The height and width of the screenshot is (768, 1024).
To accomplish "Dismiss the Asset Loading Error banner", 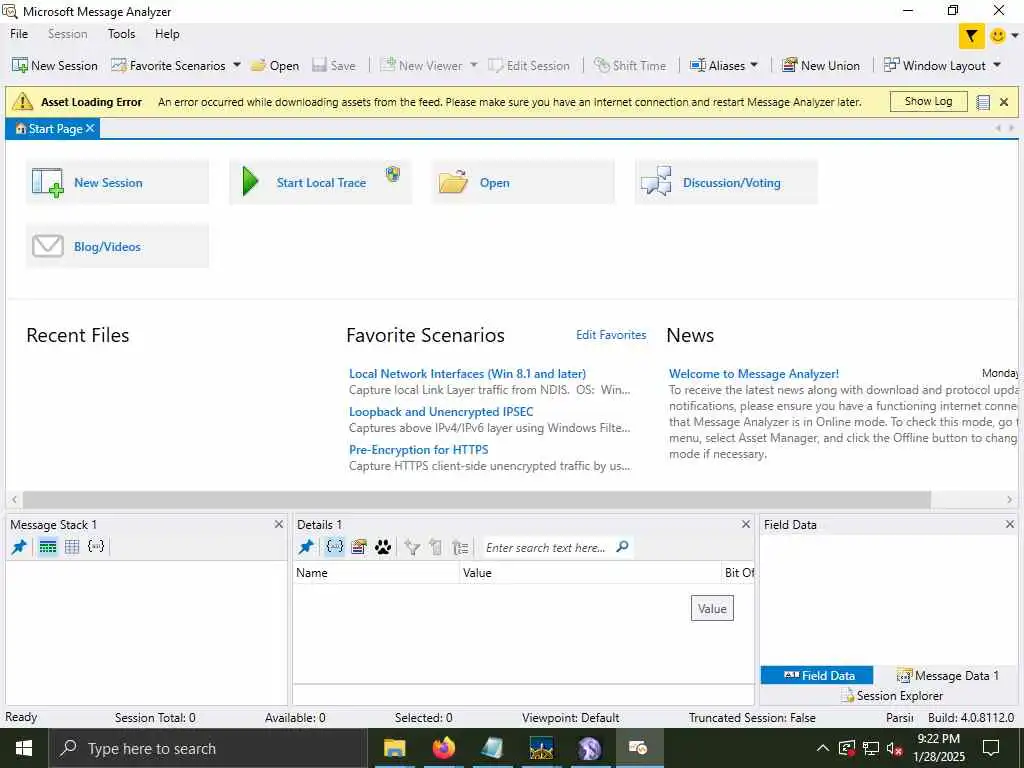I will pos(1004,102).
